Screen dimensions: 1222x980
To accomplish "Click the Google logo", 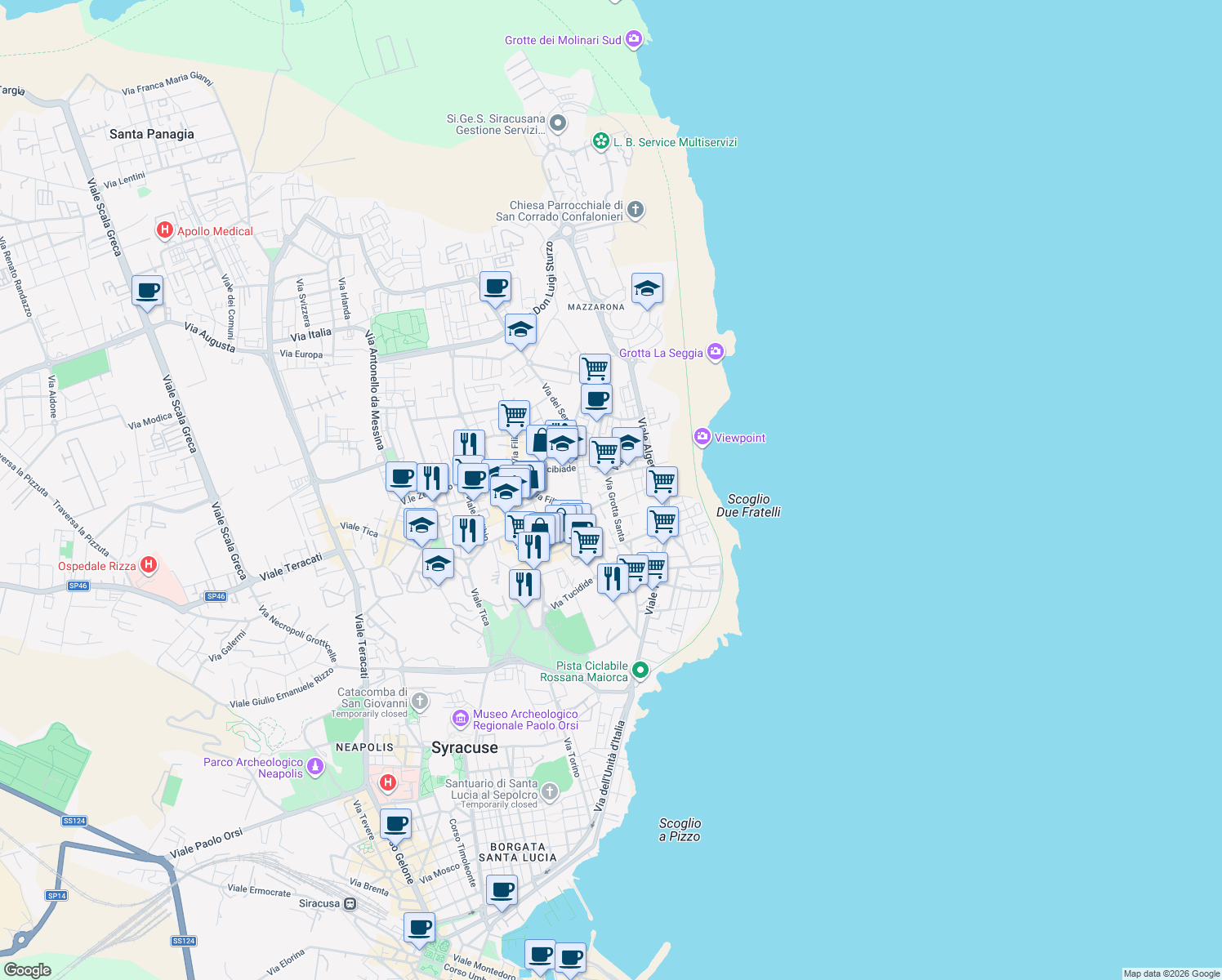I will (x=28, y=971).
